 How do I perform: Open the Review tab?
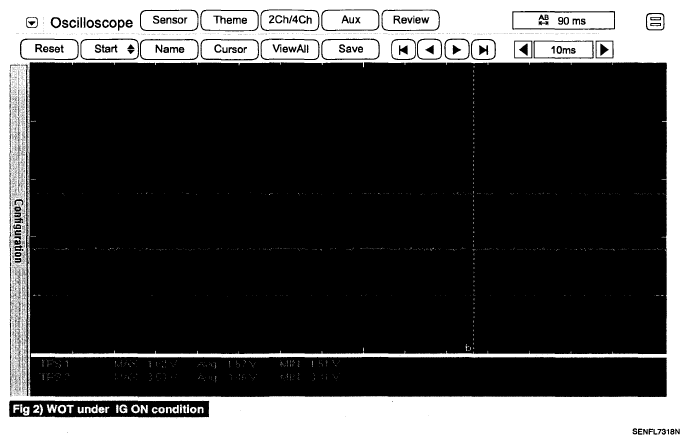[409, 20]
